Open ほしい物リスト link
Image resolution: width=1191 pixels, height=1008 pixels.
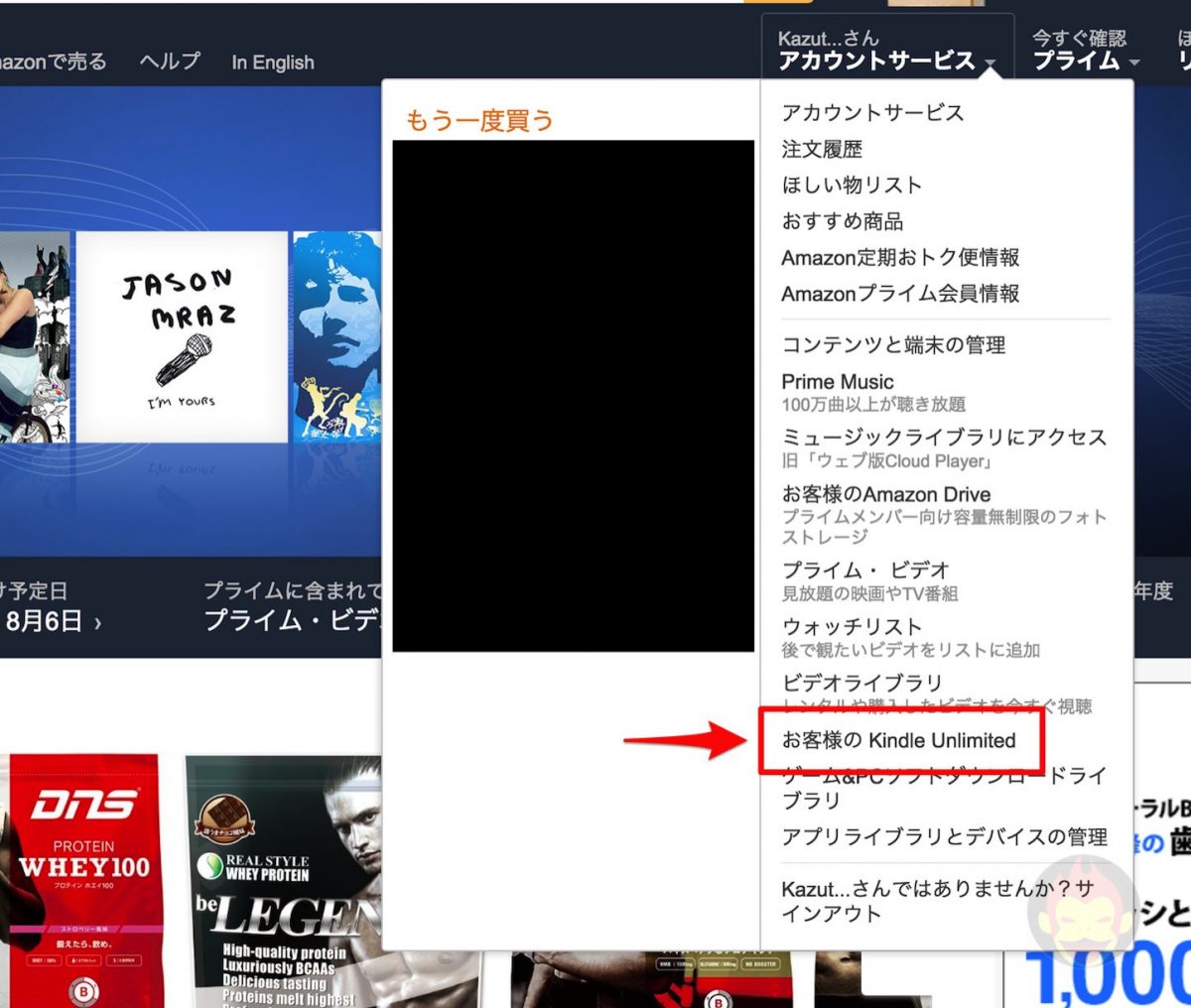[852, 186]
